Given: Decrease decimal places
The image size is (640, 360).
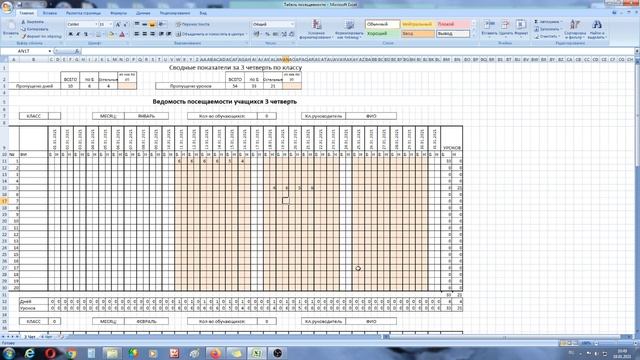Looking at the screenshot, I should 291,34.
